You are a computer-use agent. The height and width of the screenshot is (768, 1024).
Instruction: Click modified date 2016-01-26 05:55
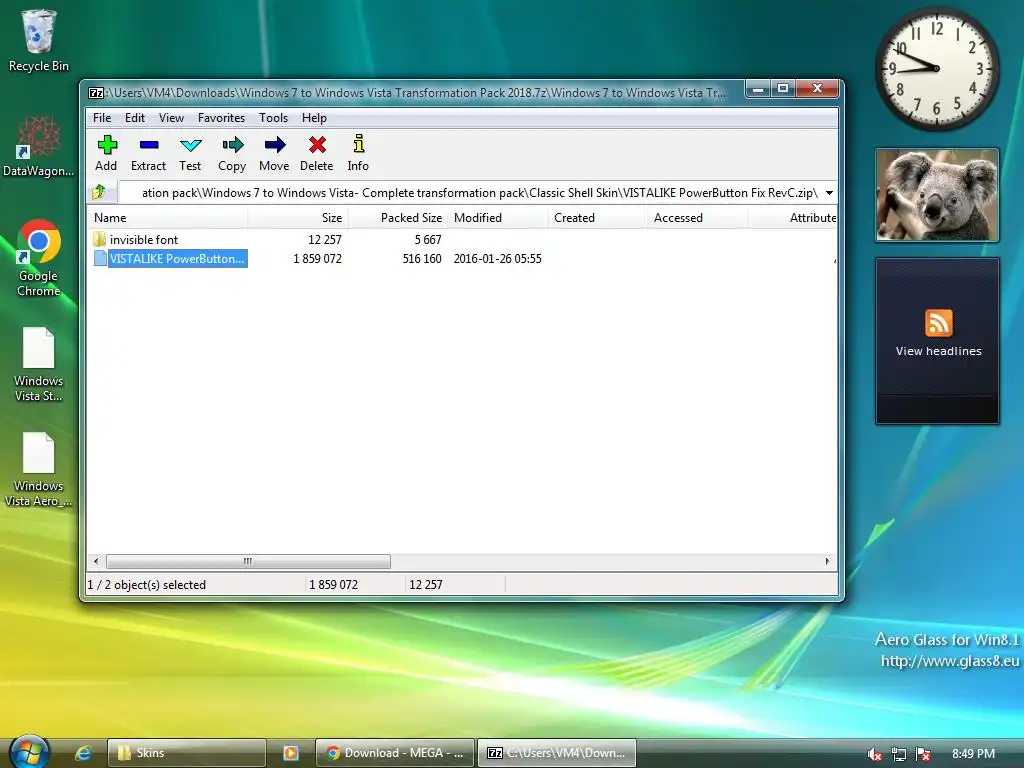click(498, 259)
